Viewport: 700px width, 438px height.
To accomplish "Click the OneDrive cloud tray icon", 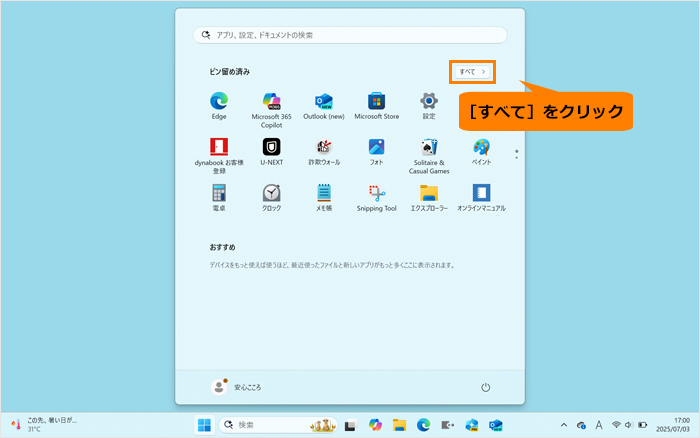I will [581, 425].
